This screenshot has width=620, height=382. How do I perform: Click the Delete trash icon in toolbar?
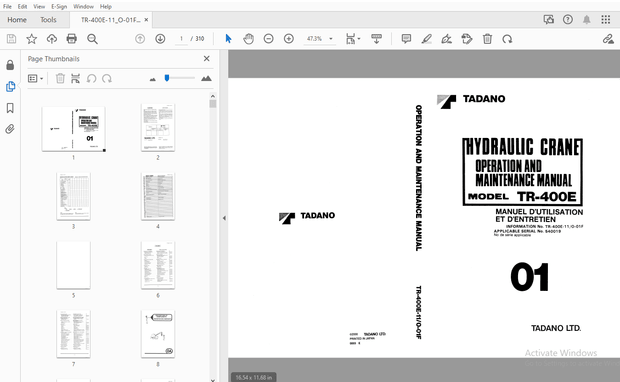click(487, 39)
